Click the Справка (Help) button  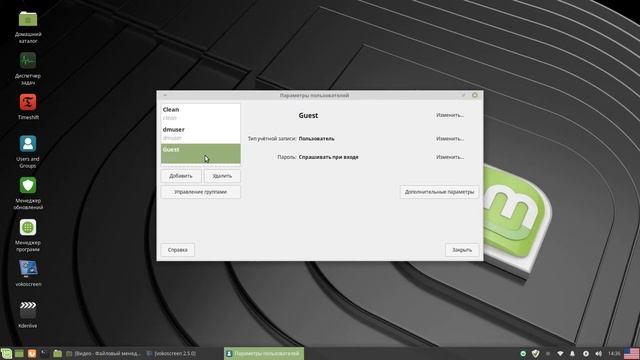pyautogui.click(x=178, y=250)
